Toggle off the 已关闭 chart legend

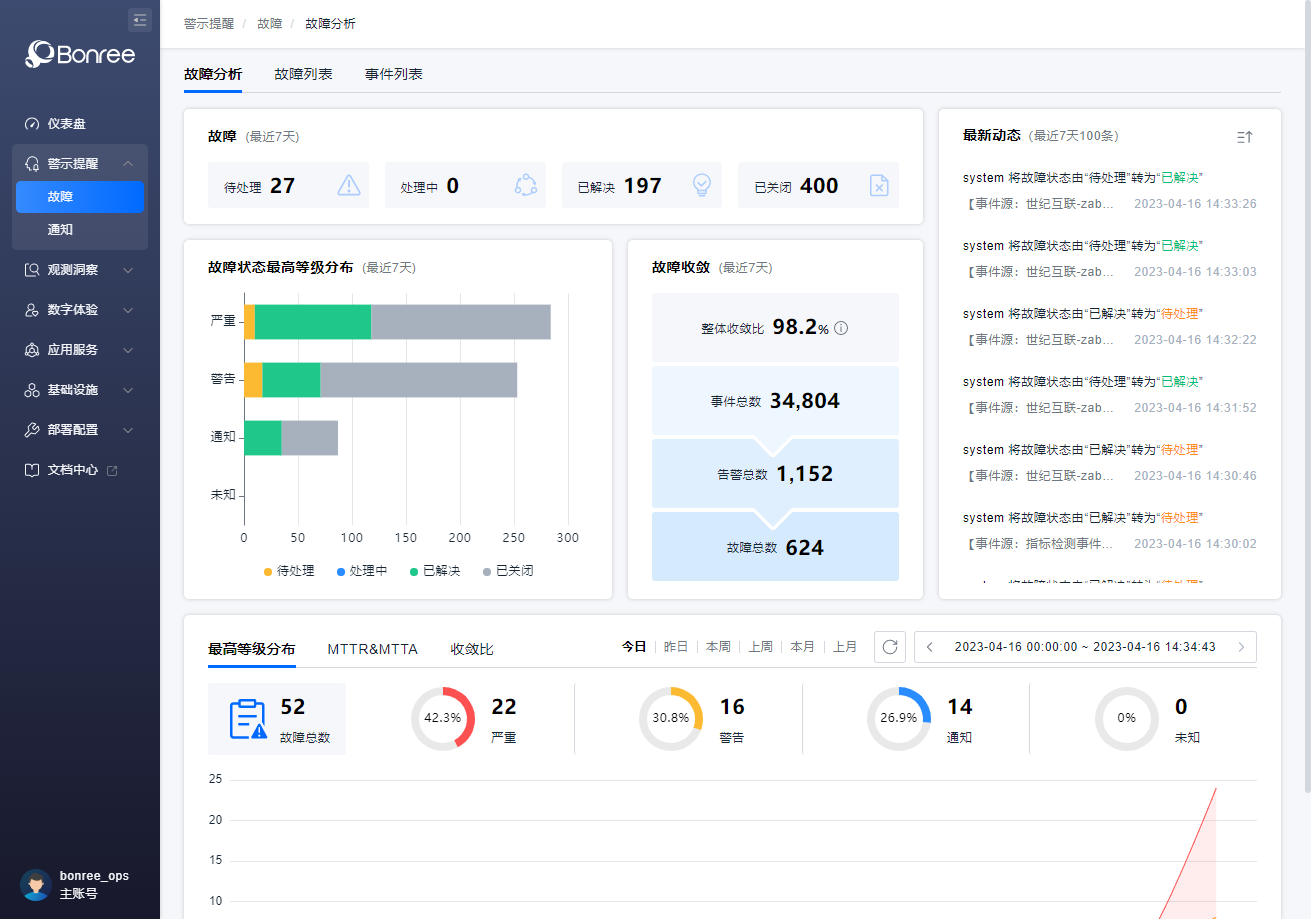[507, 570]
